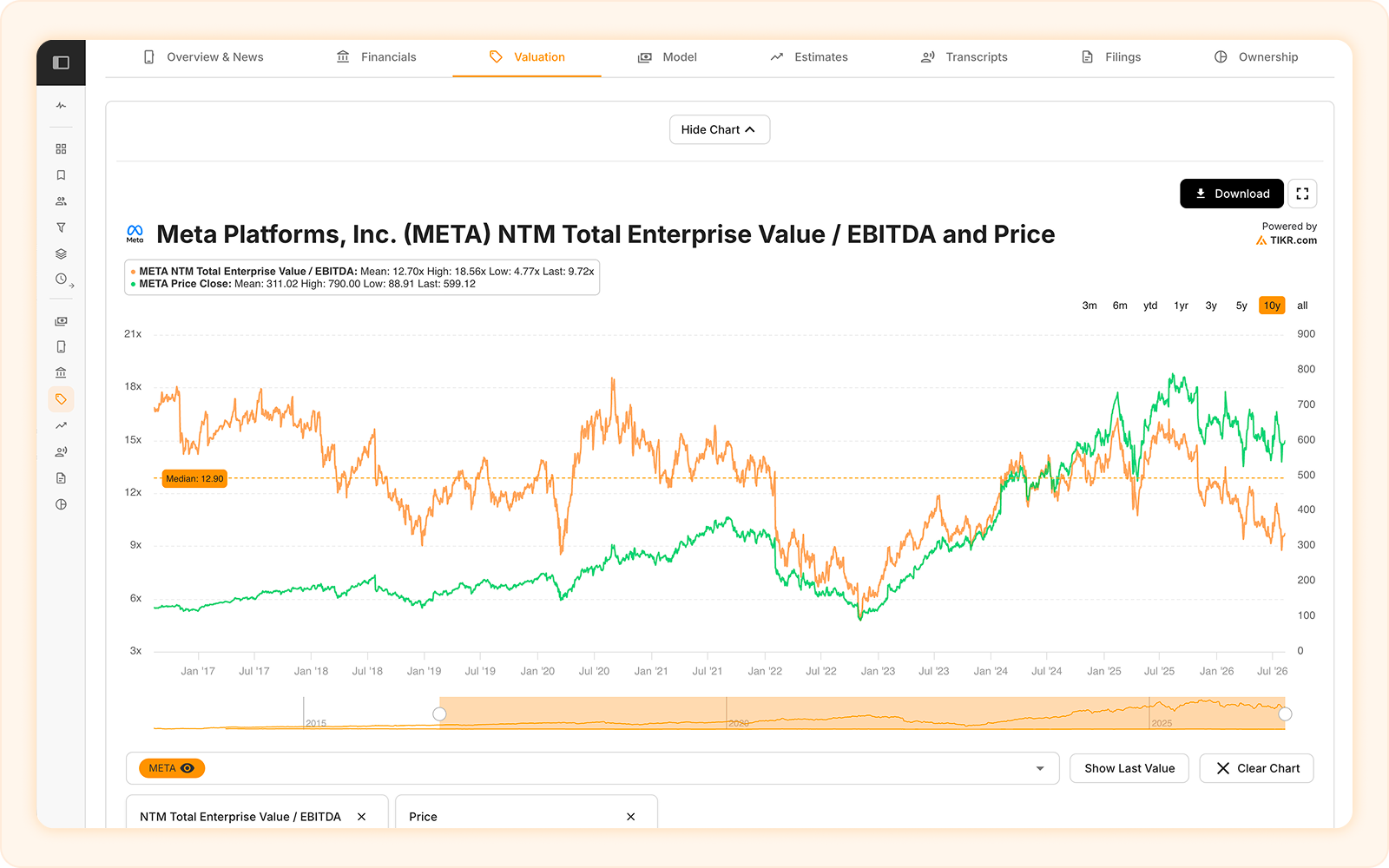Screen dimensions: 1389x868
Task: Click the filter funnel sidebar icon
Action: pos(61,227)
